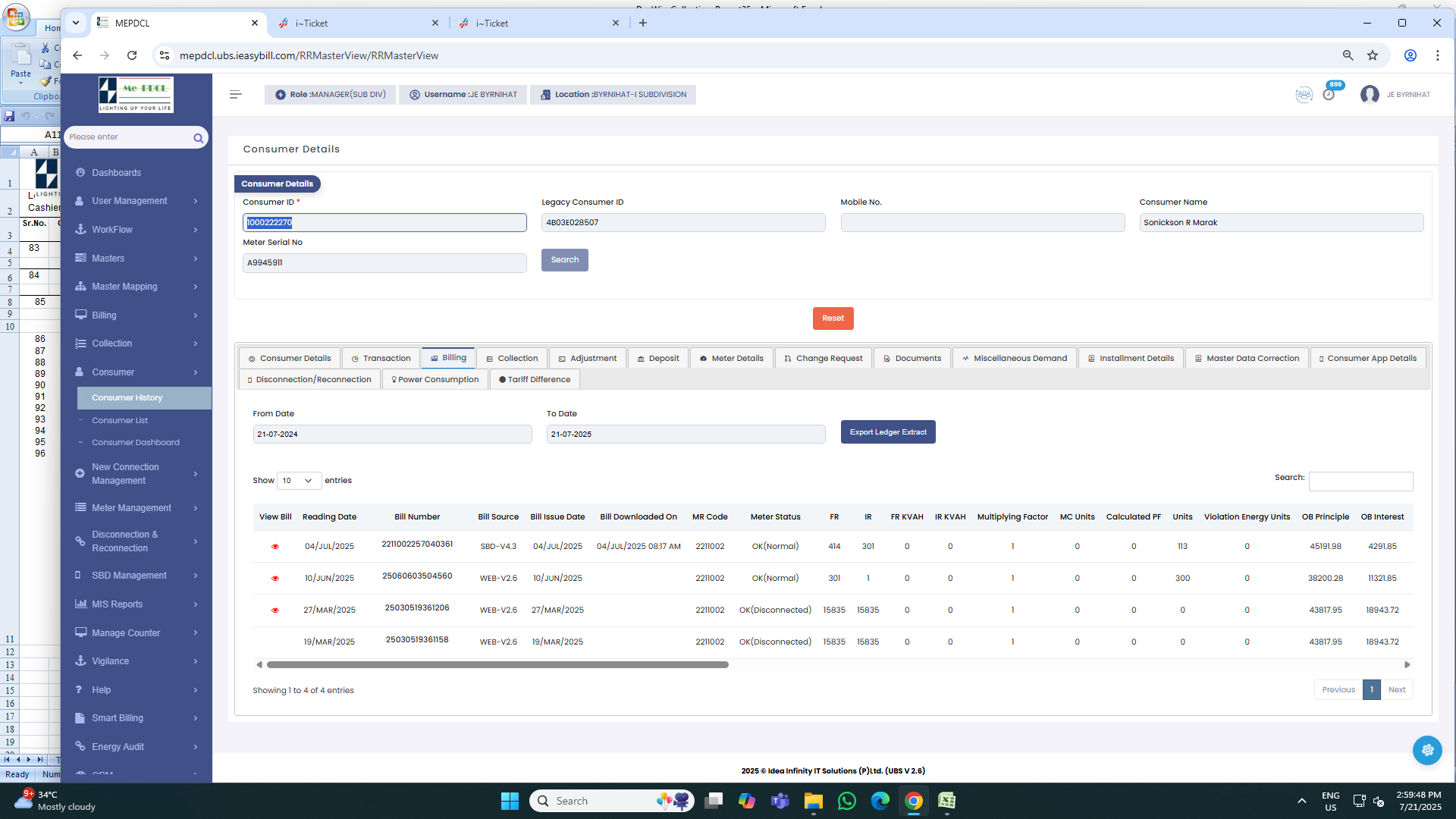Switch to the Power Consumption tab
The image size is (1456, 819).
tap(435, 380)
